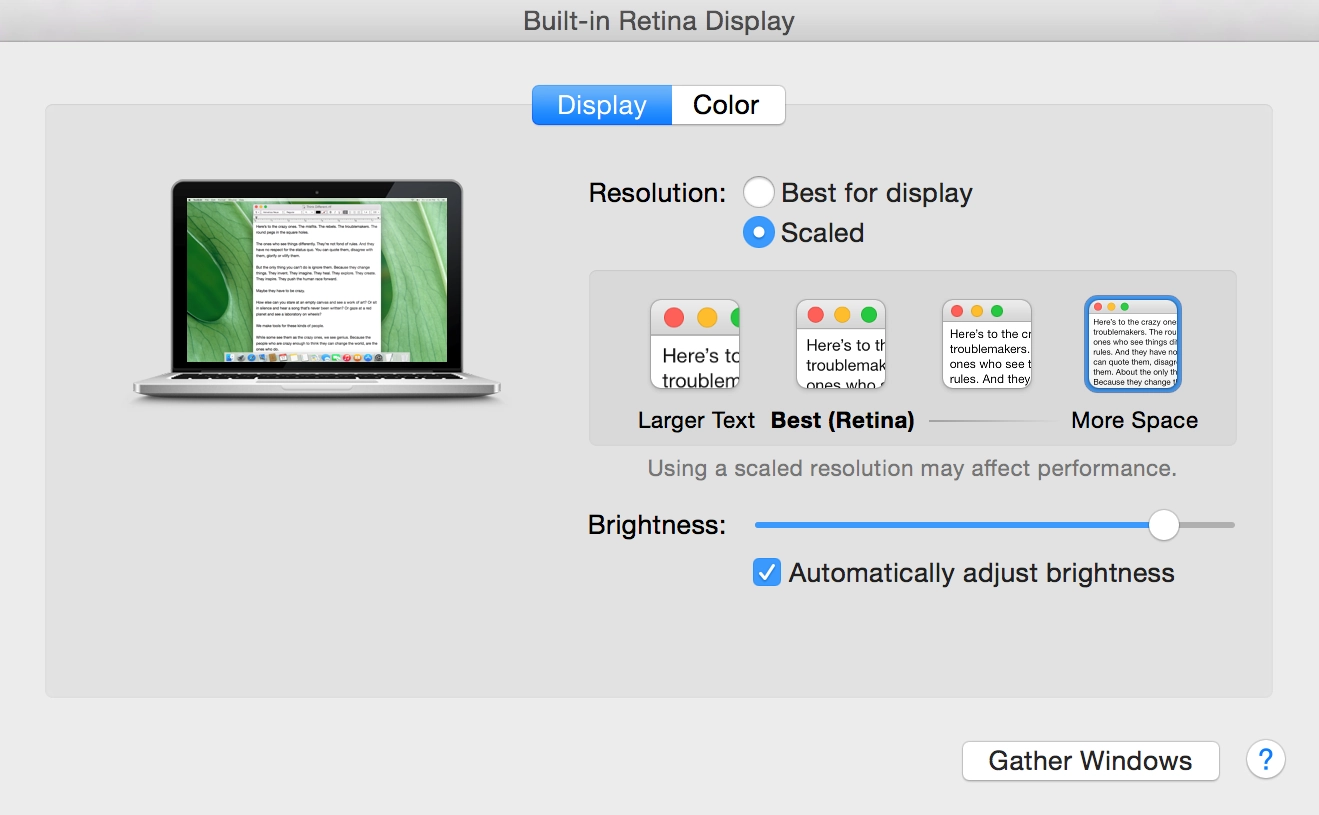Click the "Larger Text" label
The height and width of the screenshot is (815, 1319).
[695, 420]
